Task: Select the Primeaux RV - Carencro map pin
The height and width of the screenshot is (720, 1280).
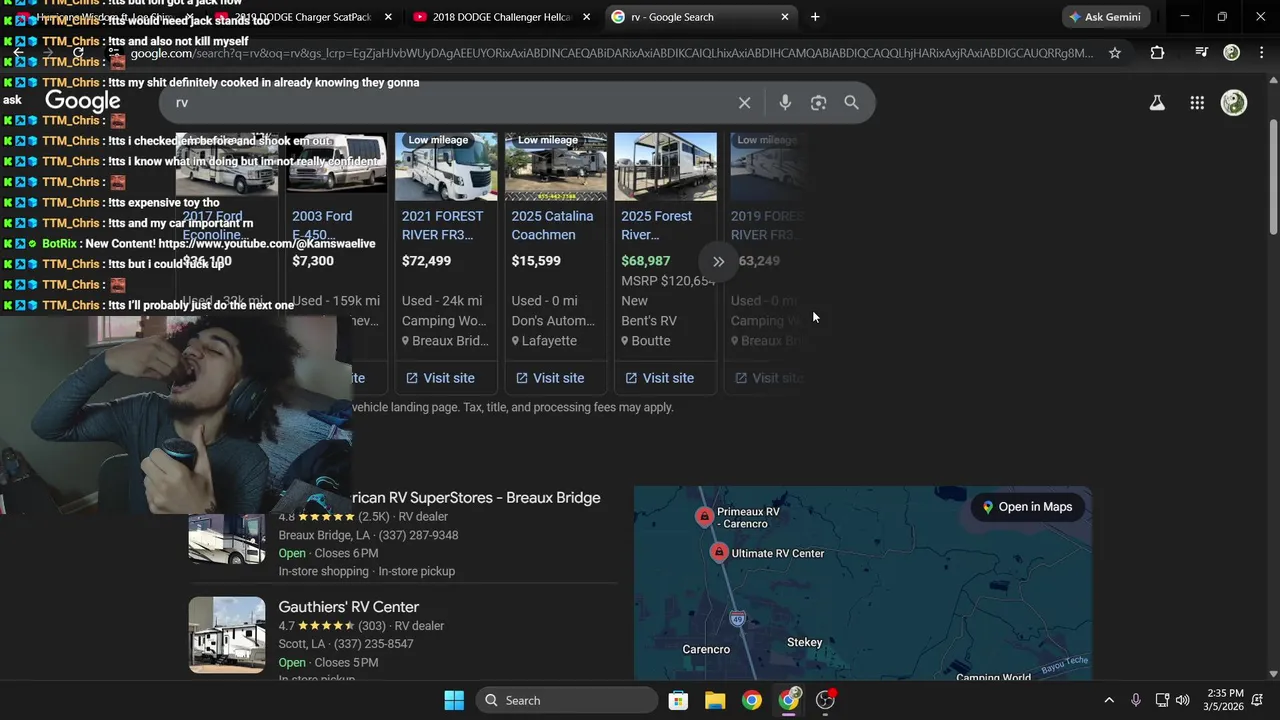Action: tap(704, 516)
